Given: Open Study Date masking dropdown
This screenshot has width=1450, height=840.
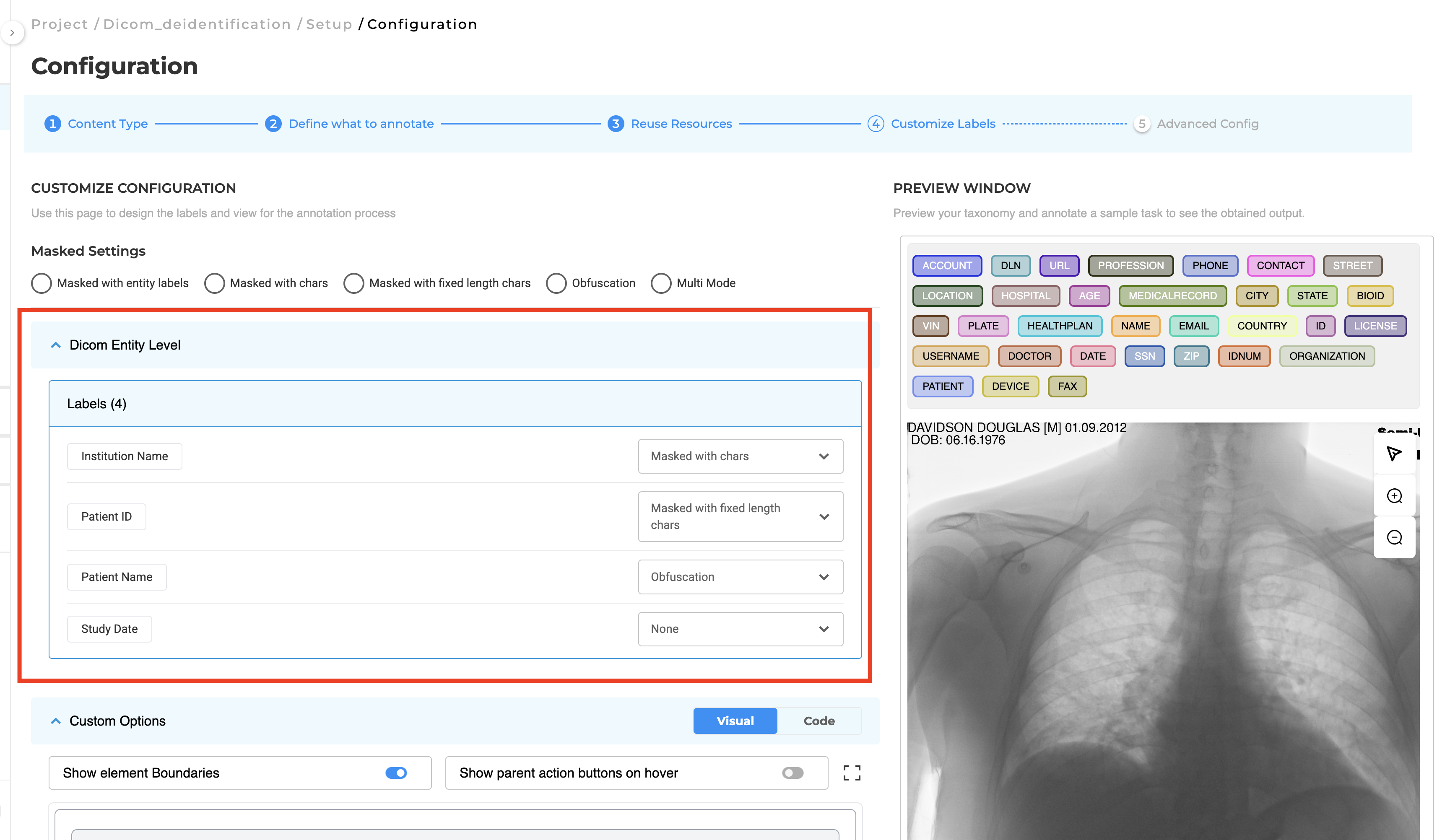Looking at the screenshot, I should click(741, 629).
